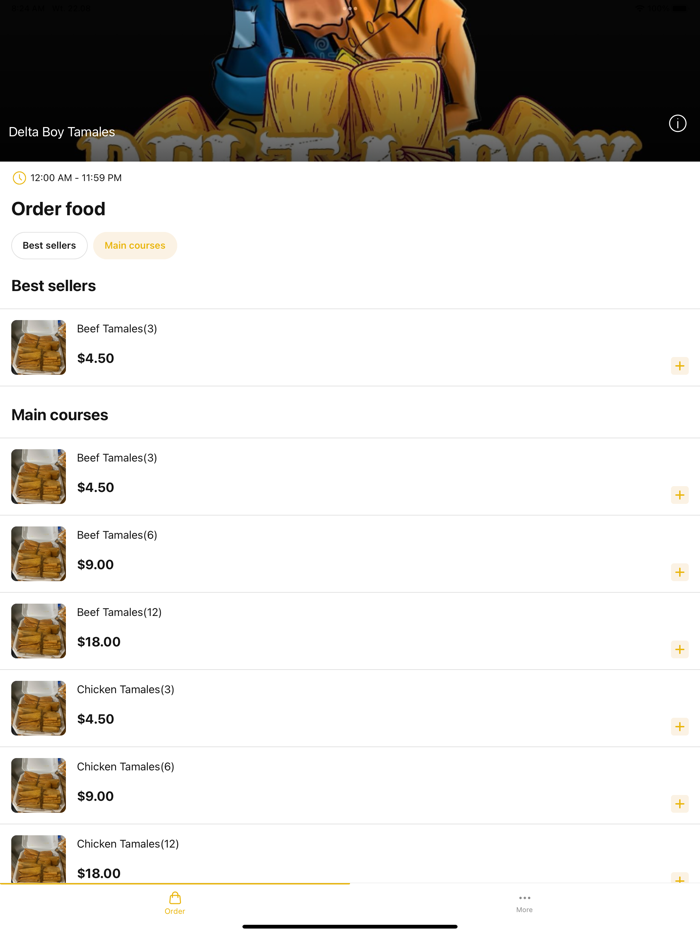
Task: Click the opening hours clock icon
Action: click(19, 178)
